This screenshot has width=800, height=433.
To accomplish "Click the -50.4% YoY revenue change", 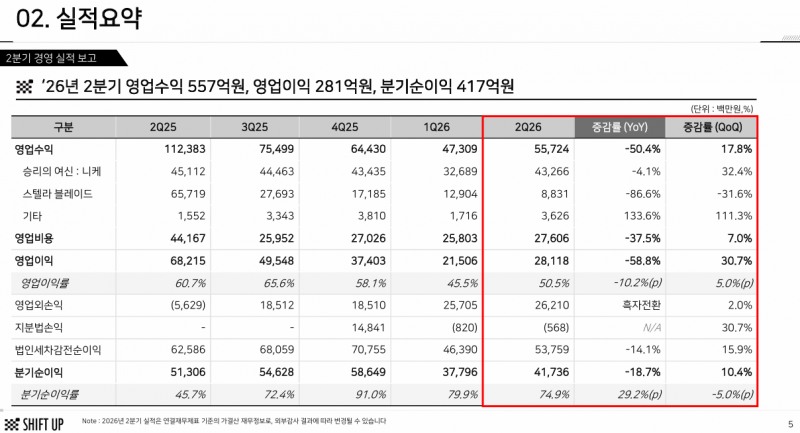I will pos(642,149).
